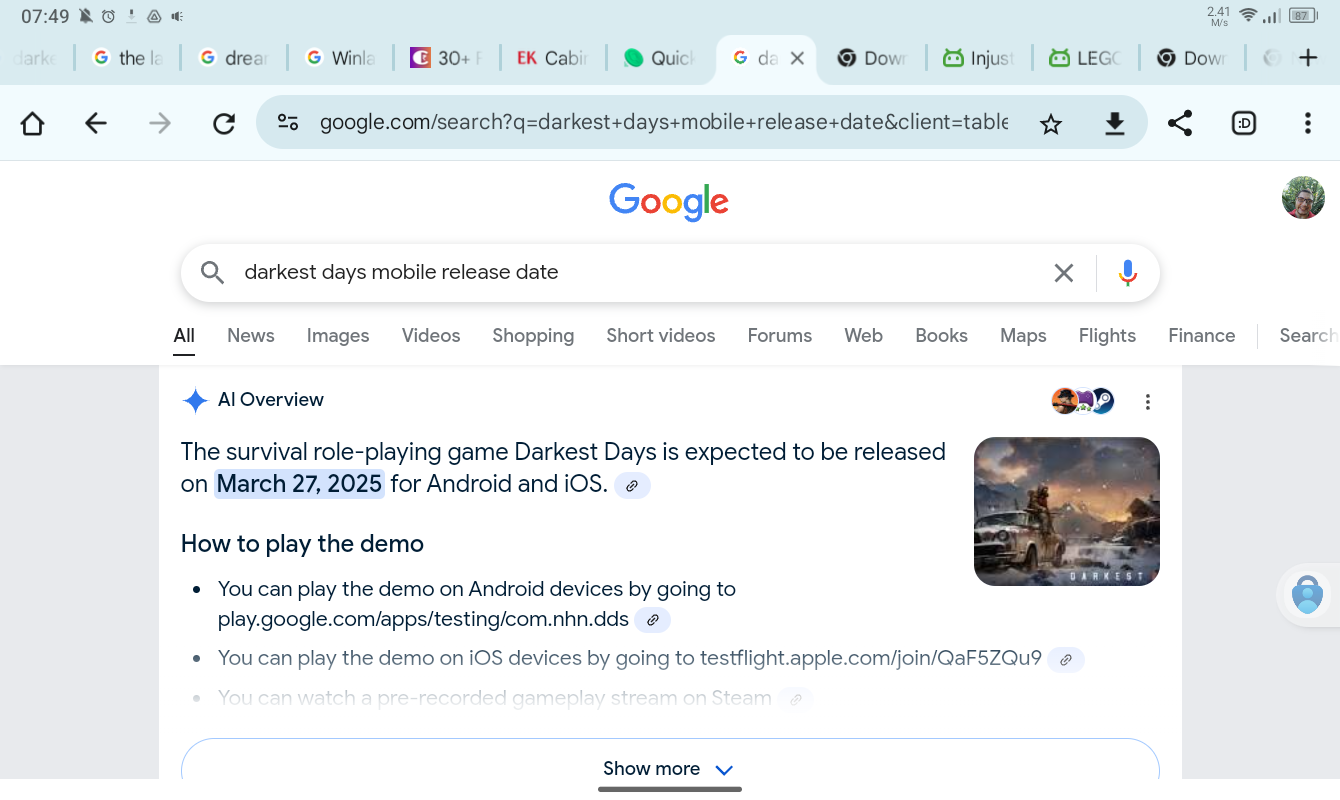Open the Google account profile picture
Image resolution: width=1340 pixels, height=800 pixels.
[x=1303, y=198]
